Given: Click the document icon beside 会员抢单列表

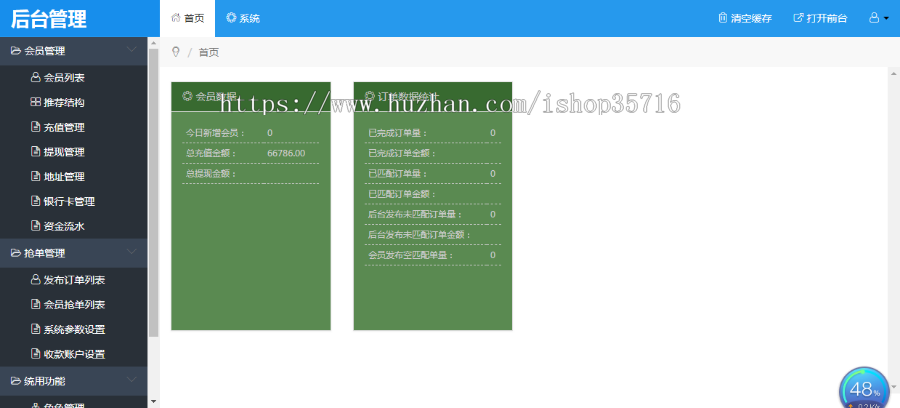Looking at the screenshot, I should tap(36, 304).
